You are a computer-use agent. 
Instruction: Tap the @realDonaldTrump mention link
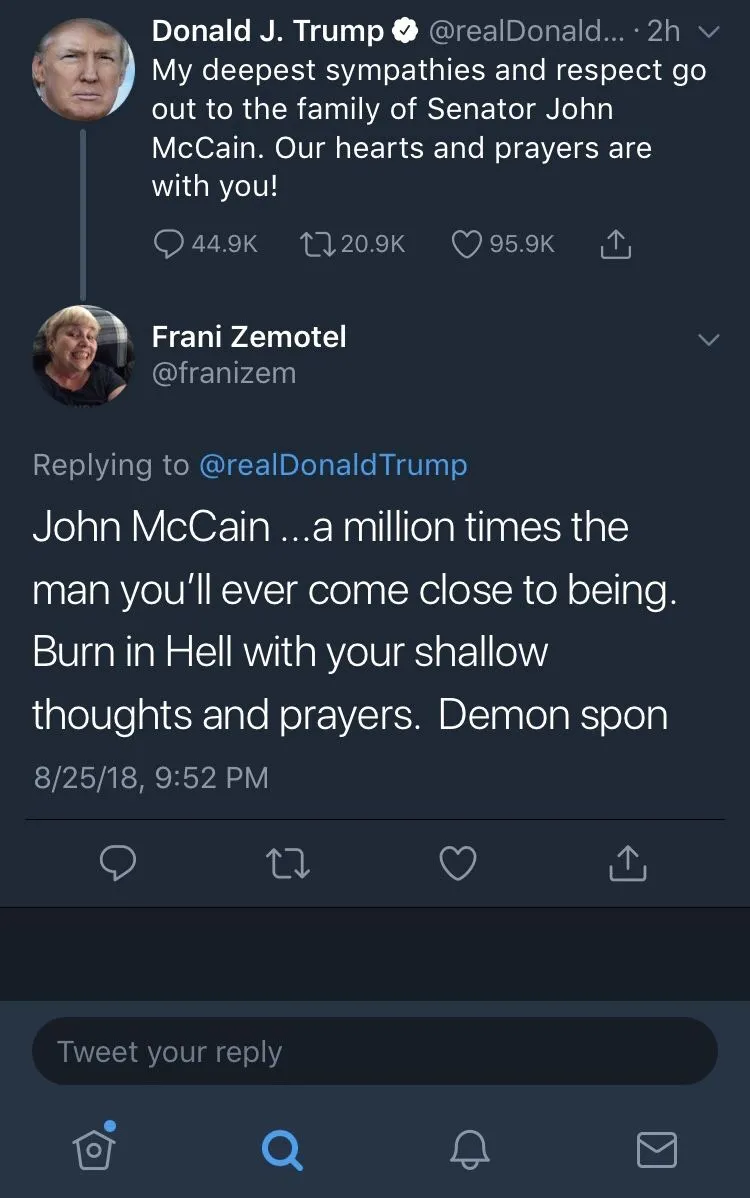coord(333,465)
